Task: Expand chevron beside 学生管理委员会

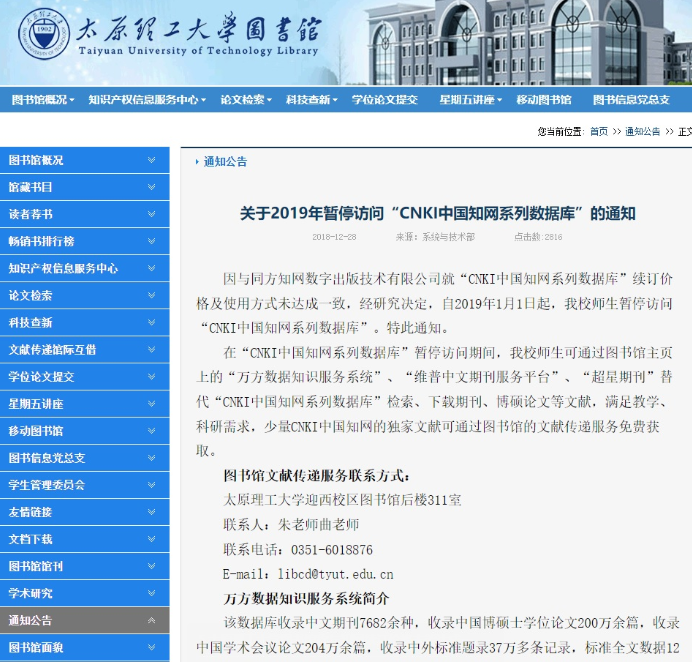Action: [x=151, y=485]
